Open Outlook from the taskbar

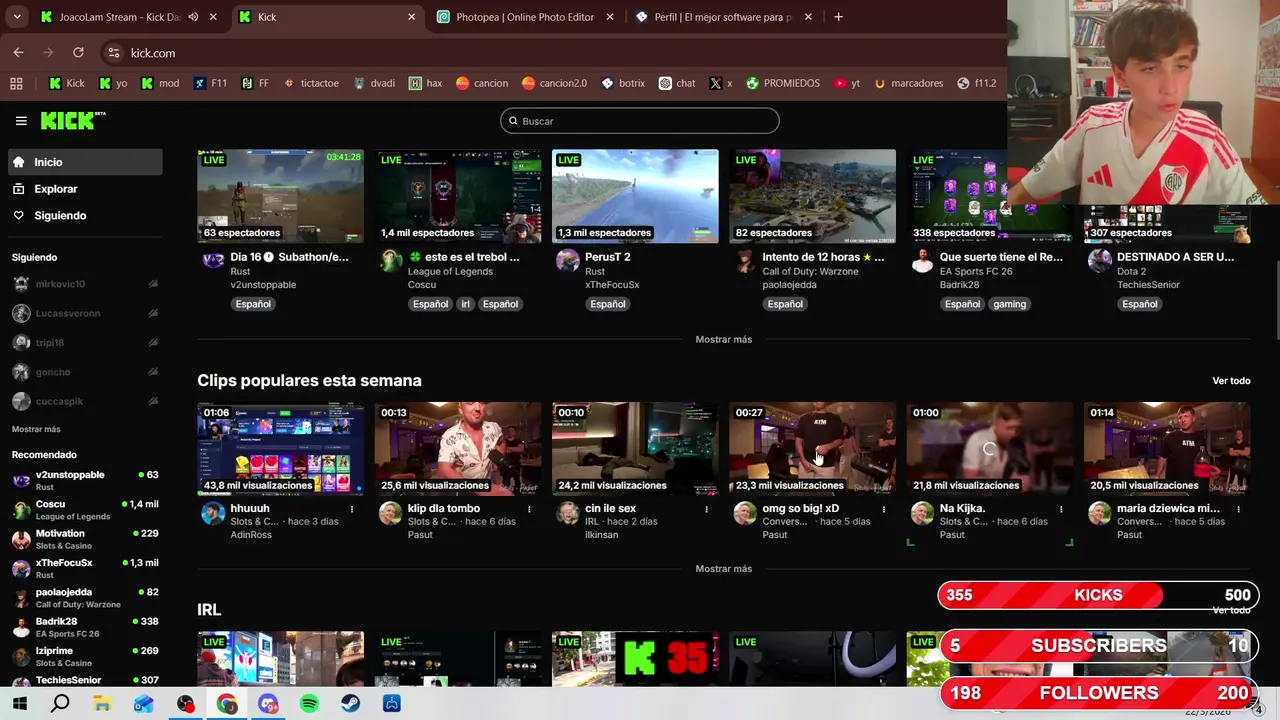tap(143, 704)
